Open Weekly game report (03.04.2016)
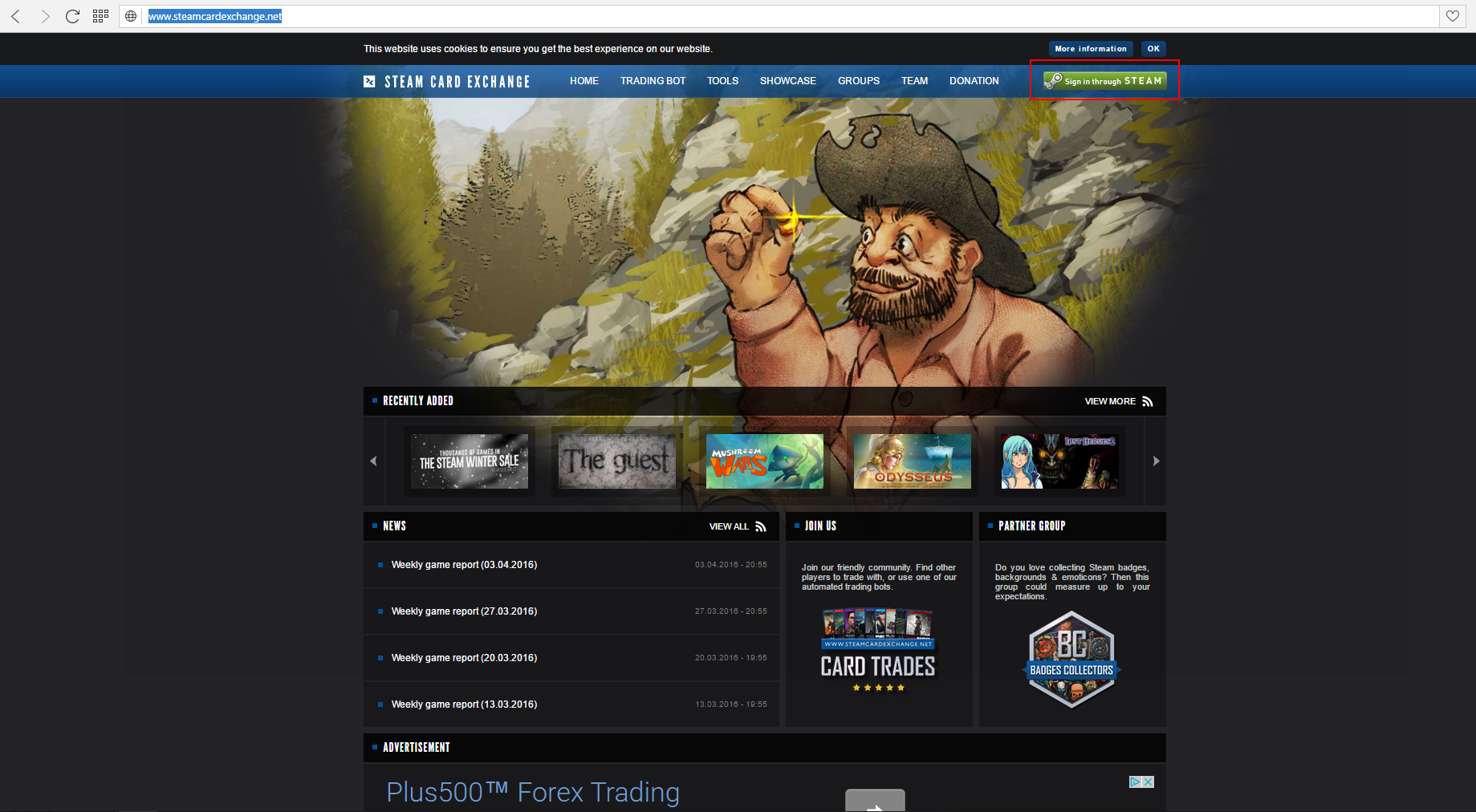The width and height of the screenshot is (1476, 812). 464,565
